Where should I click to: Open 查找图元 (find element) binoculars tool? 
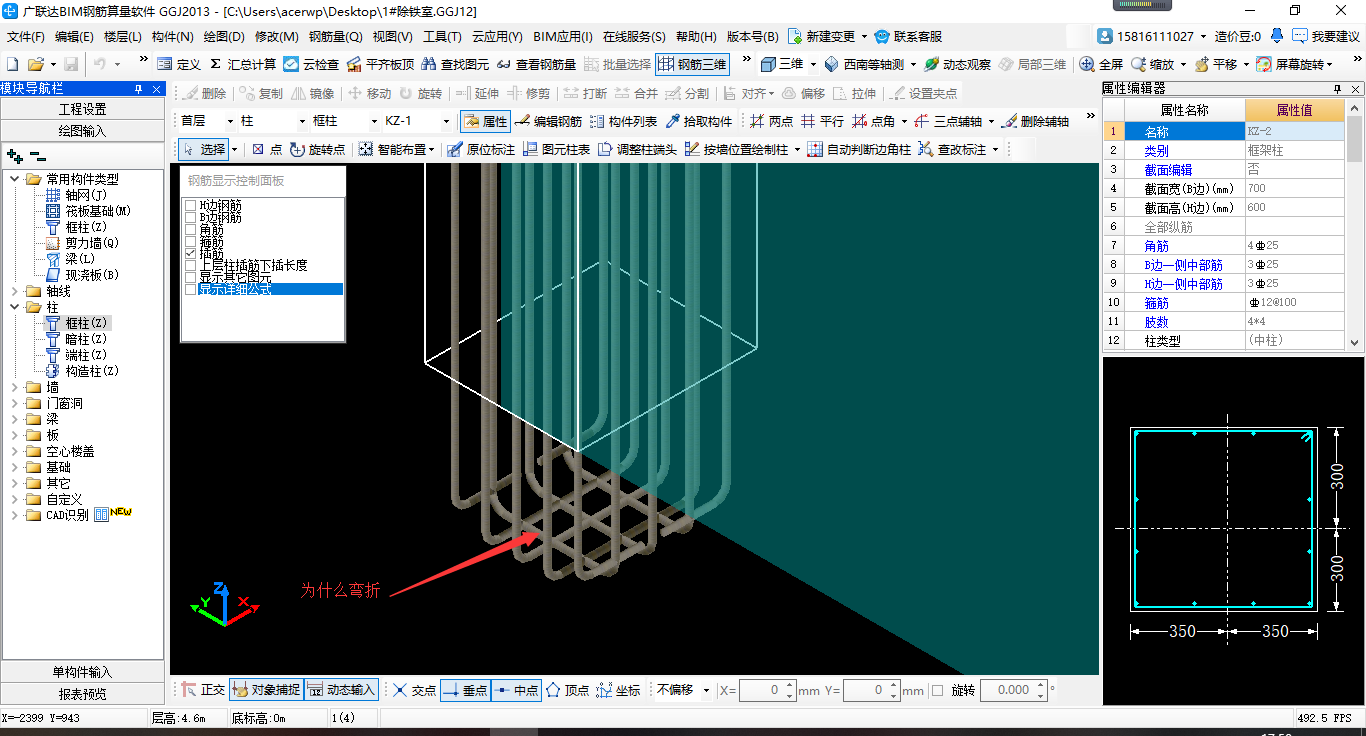(455, 64)
